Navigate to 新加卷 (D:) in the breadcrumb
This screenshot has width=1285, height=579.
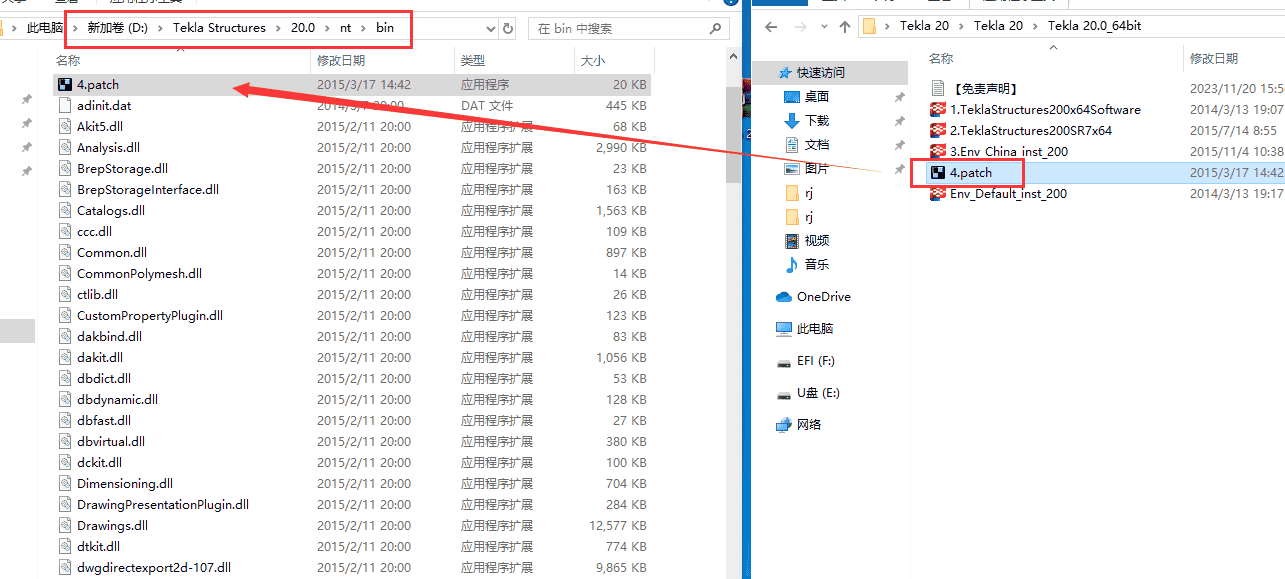coord(116,27)
